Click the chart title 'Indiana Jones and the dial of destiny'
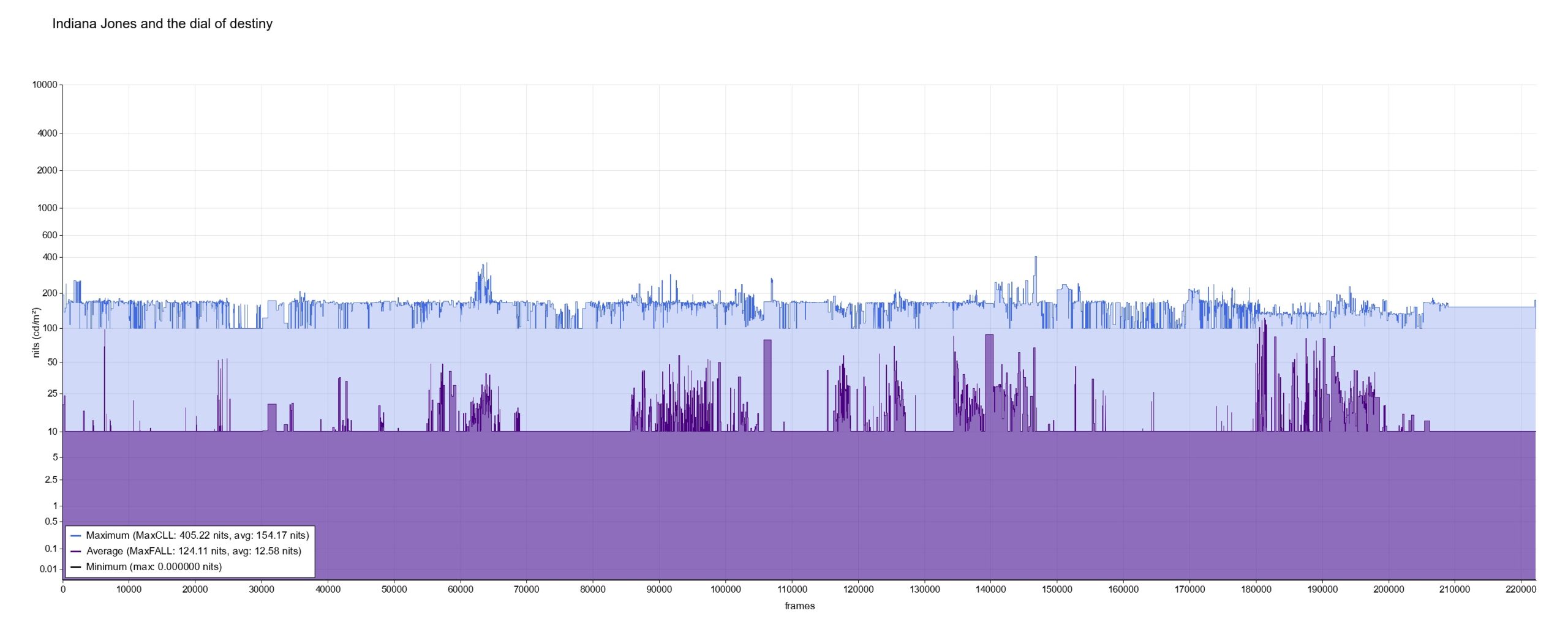1568x627 pixels. click(x=162, y=24)
